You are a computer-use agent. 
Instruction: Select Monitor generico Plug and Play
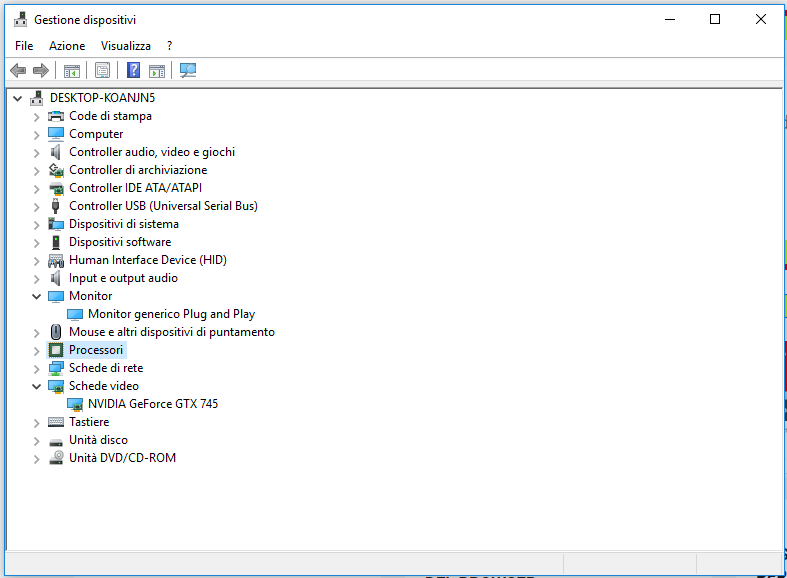coord(171,314)
